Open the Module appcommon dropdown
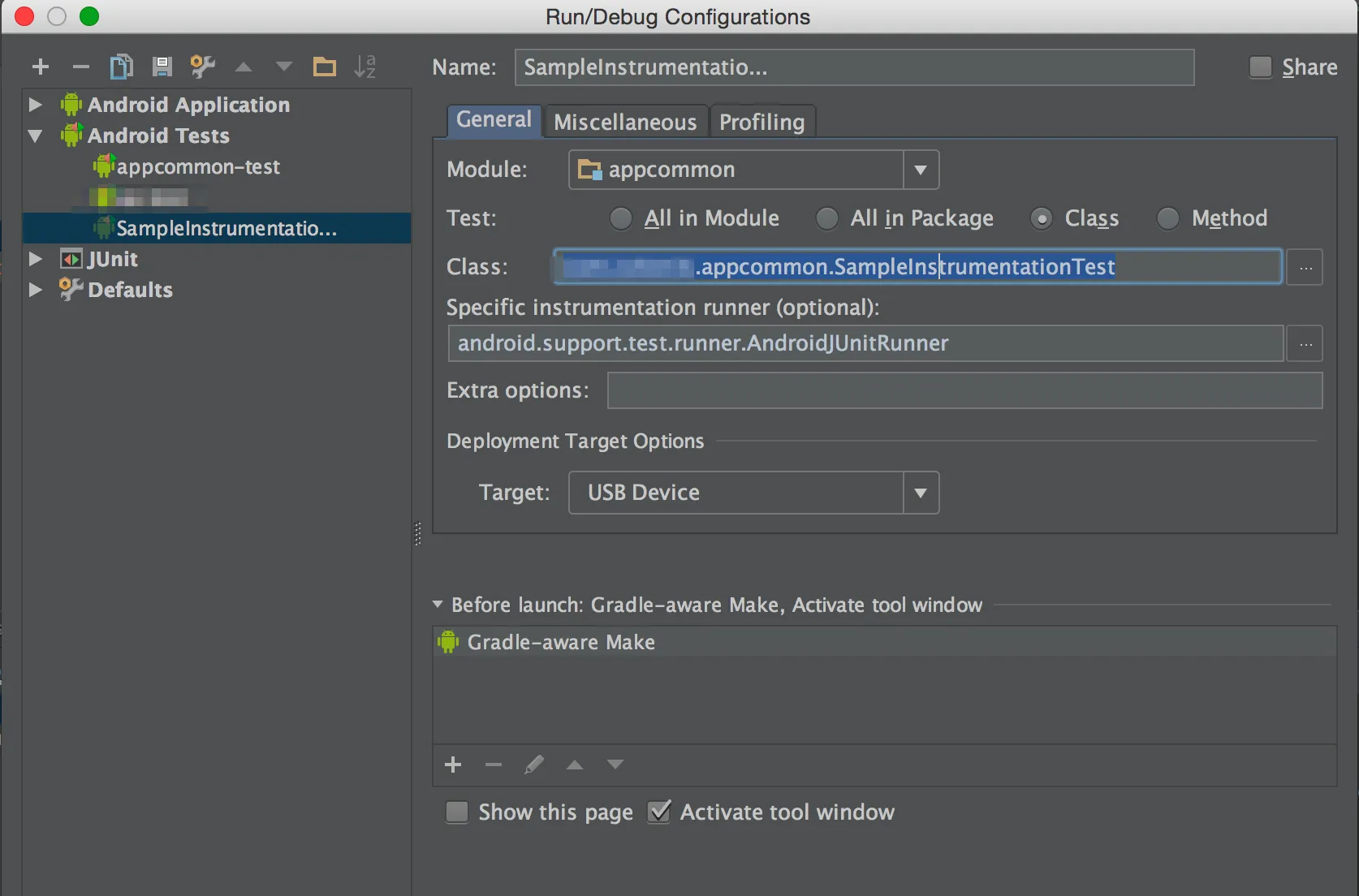This screenshot has width=1359, height=896. (x=920, y=170)
